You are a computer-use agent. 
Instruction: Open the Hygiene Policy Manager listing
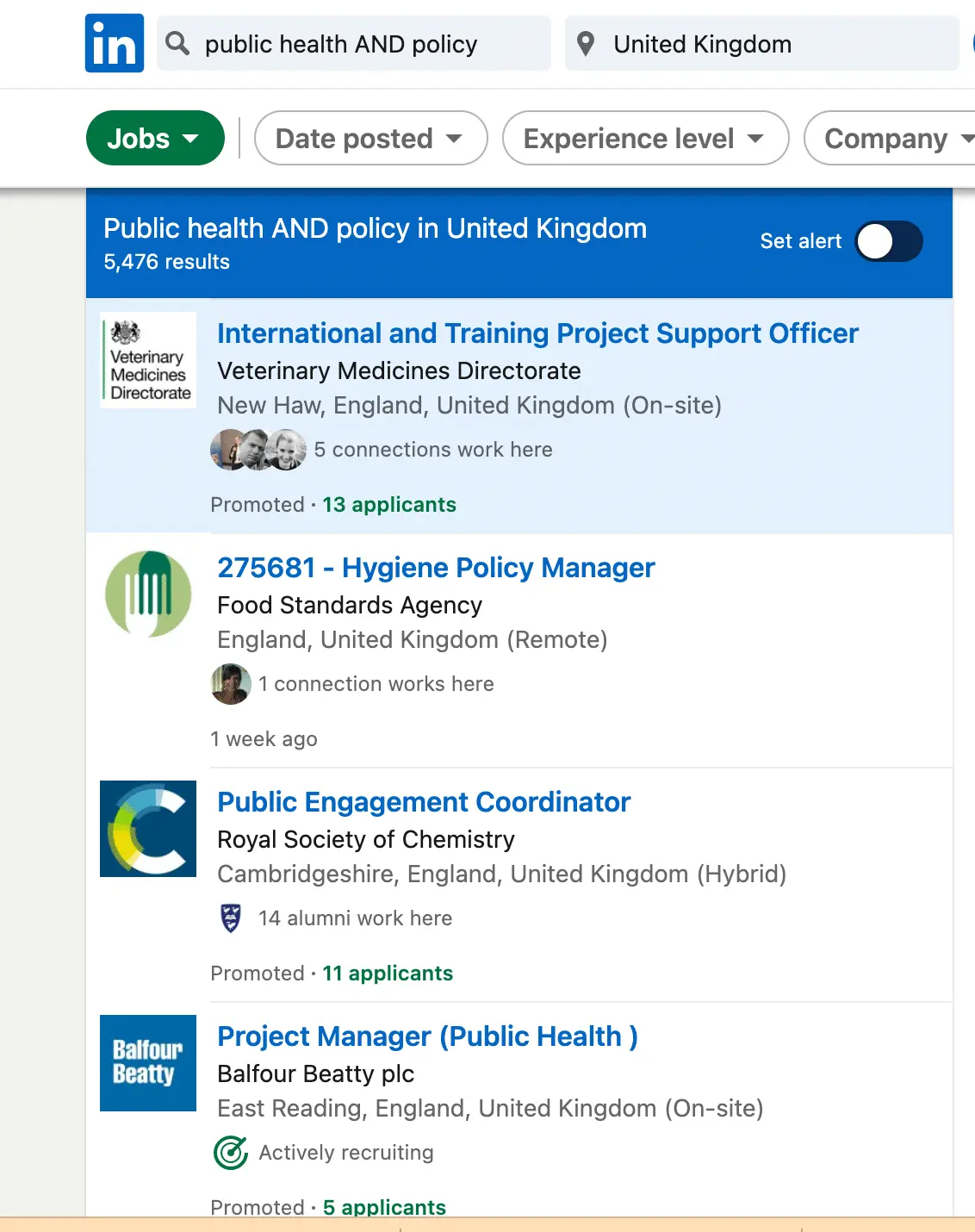pos(436,568)
